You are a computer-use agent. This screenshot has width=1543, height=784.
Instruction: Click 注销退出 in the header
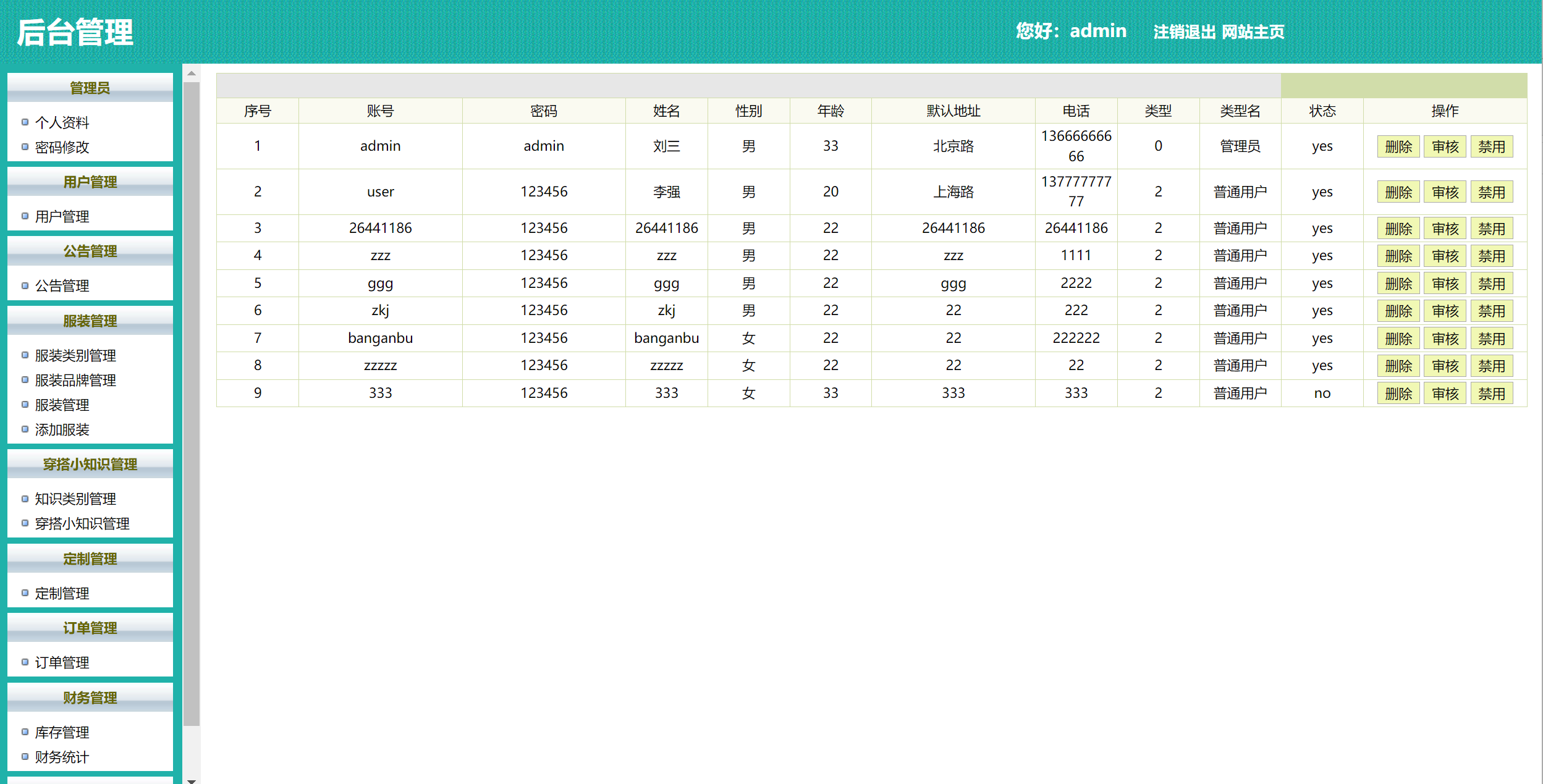tap(1184, 32)
